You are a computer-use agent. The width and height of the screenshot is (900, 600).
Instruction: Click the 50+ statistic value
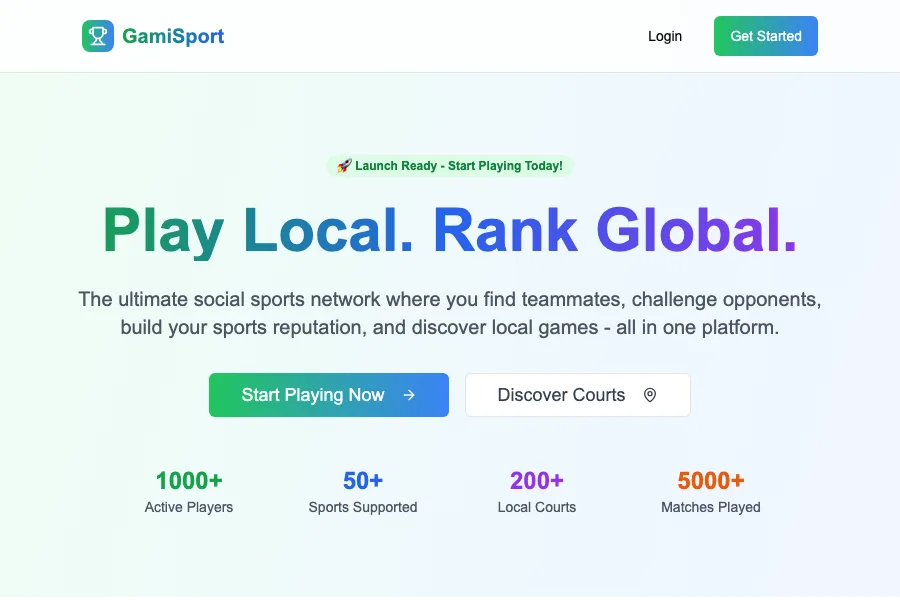(x=363, y=481)
